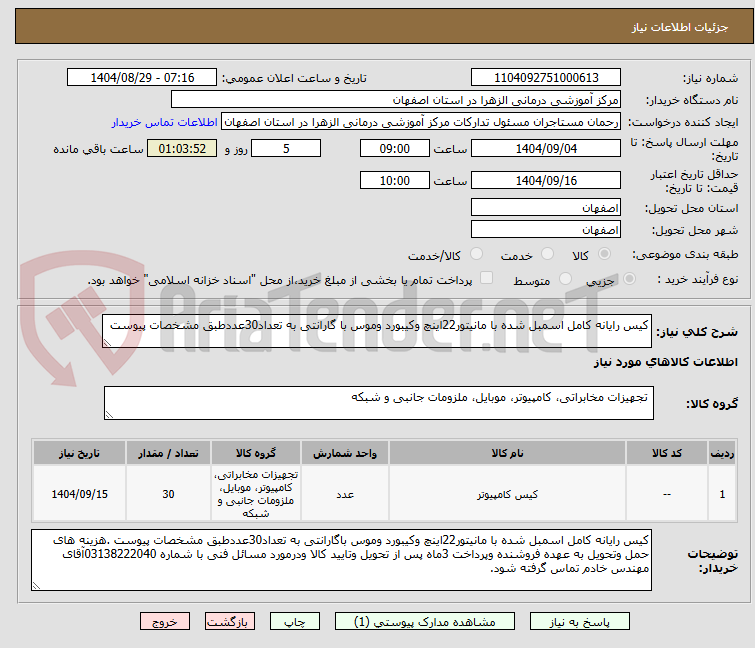The image size is (755, 648).
Task: Click the تعداد / مقدار column header
Action: (168, 453)
